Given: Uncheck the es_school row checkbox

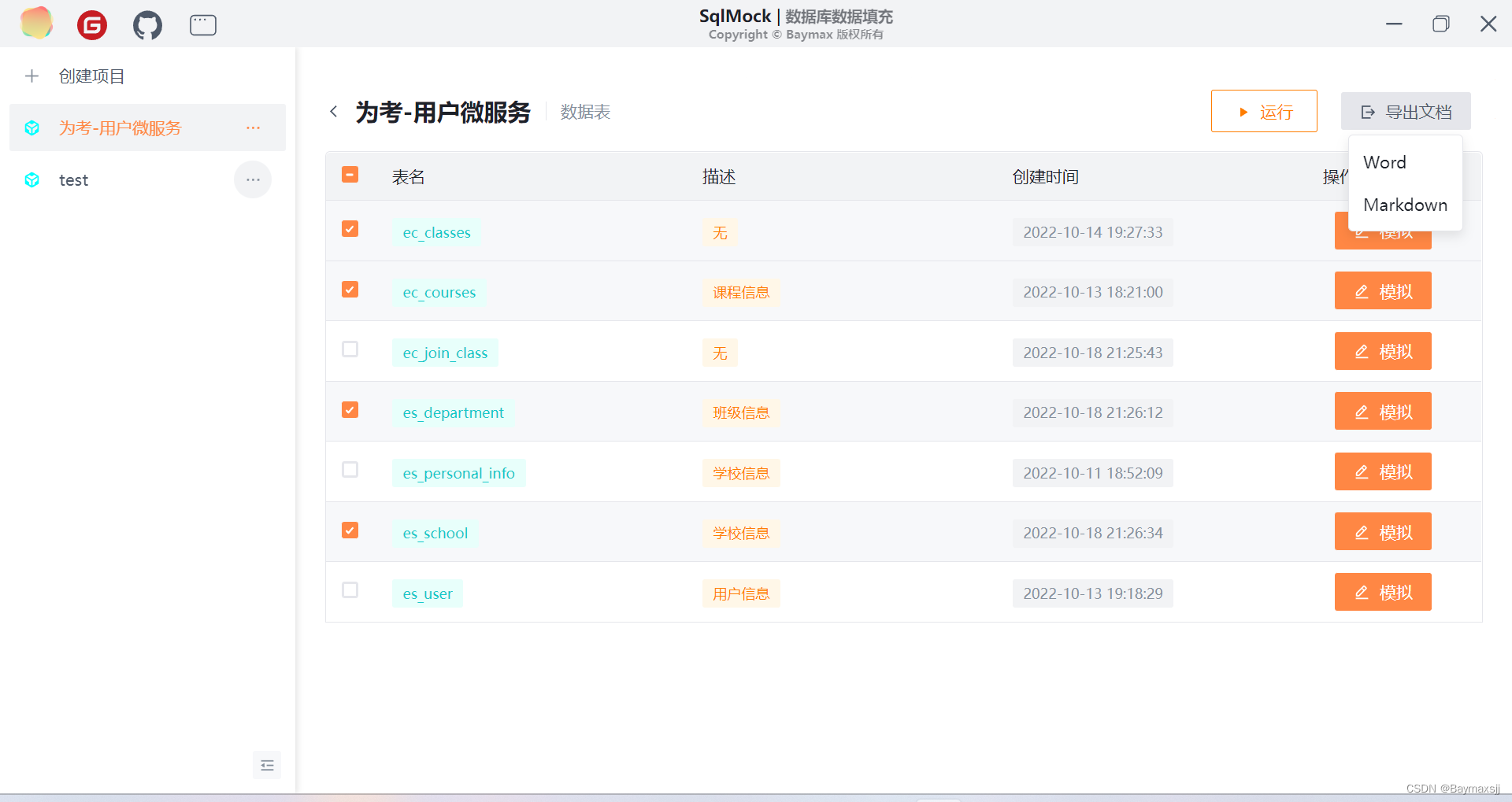Looking at the screenshot, I should (350, 530).
